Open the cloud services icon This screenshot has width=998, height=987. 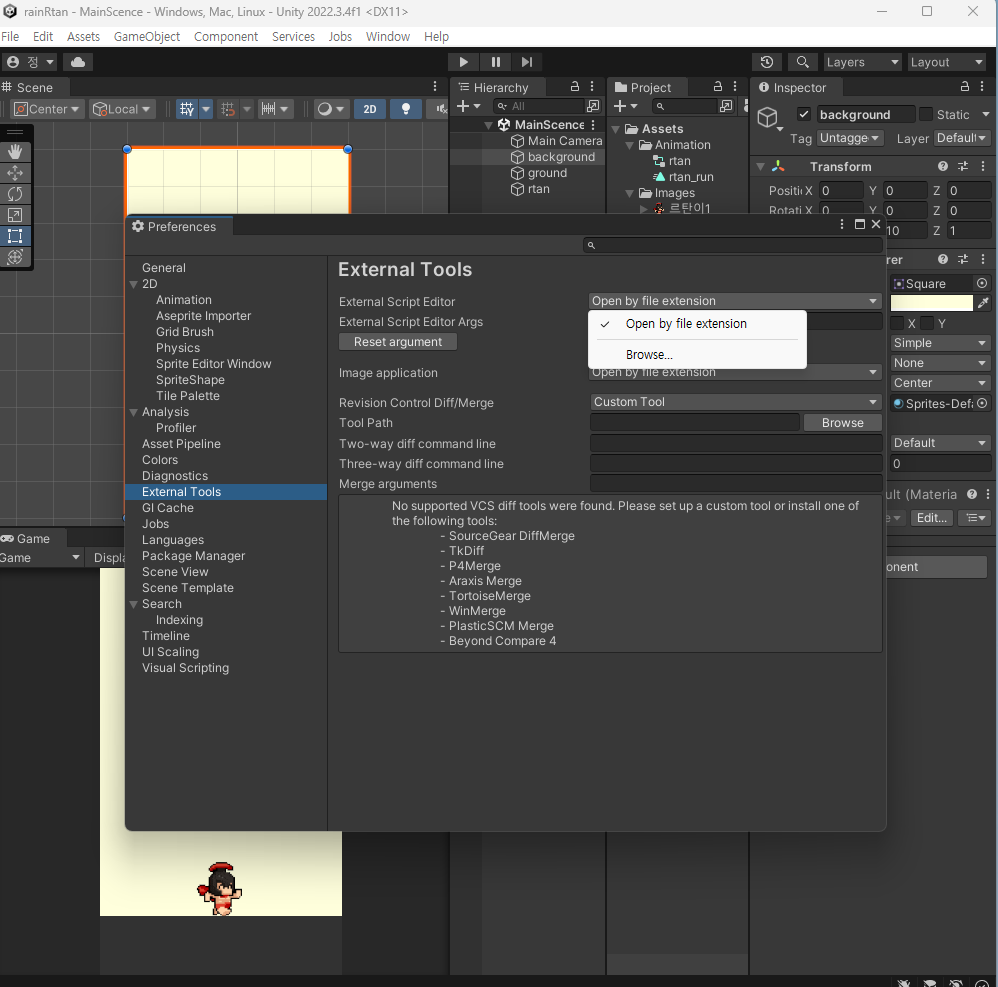pos(78,62)
